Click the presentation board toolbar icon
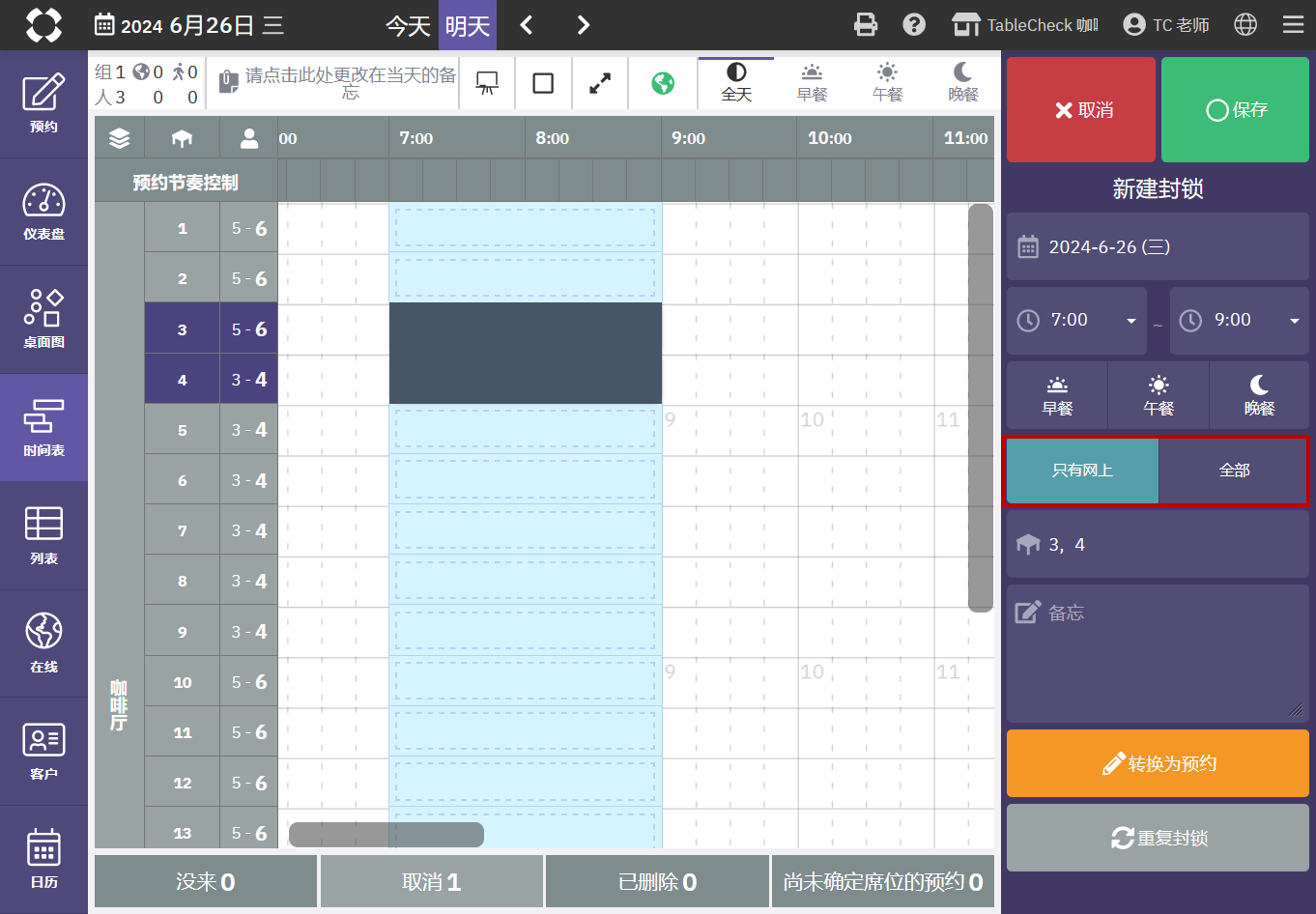 (x=487, y=83)
